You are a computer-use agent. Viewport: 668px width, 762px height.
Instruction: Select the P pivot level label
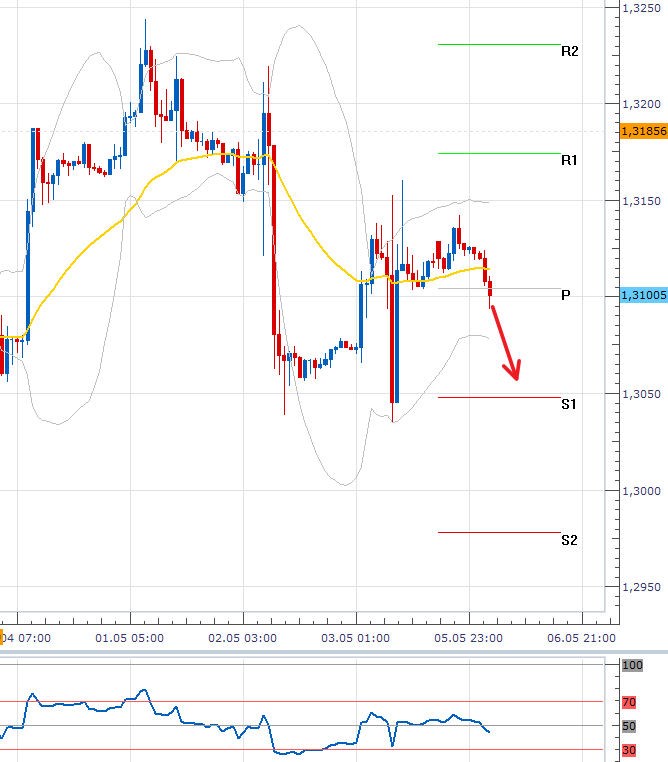(x=565, y=295)
